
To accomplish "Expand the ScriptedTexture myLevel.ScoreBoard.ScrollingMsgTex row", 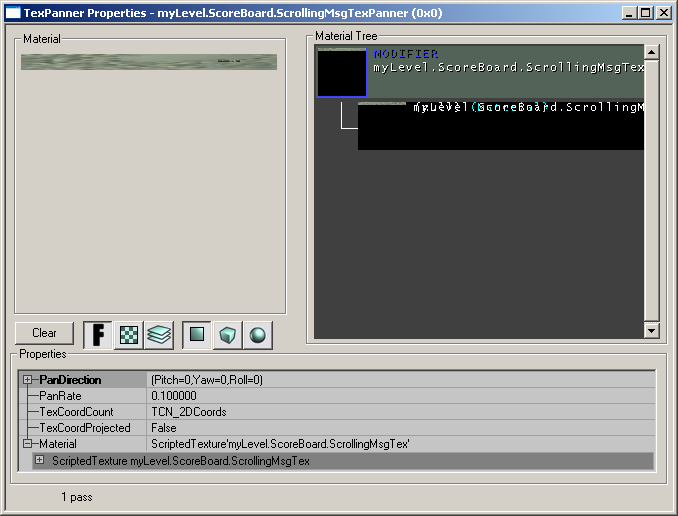I will click(x=39, y=460).
